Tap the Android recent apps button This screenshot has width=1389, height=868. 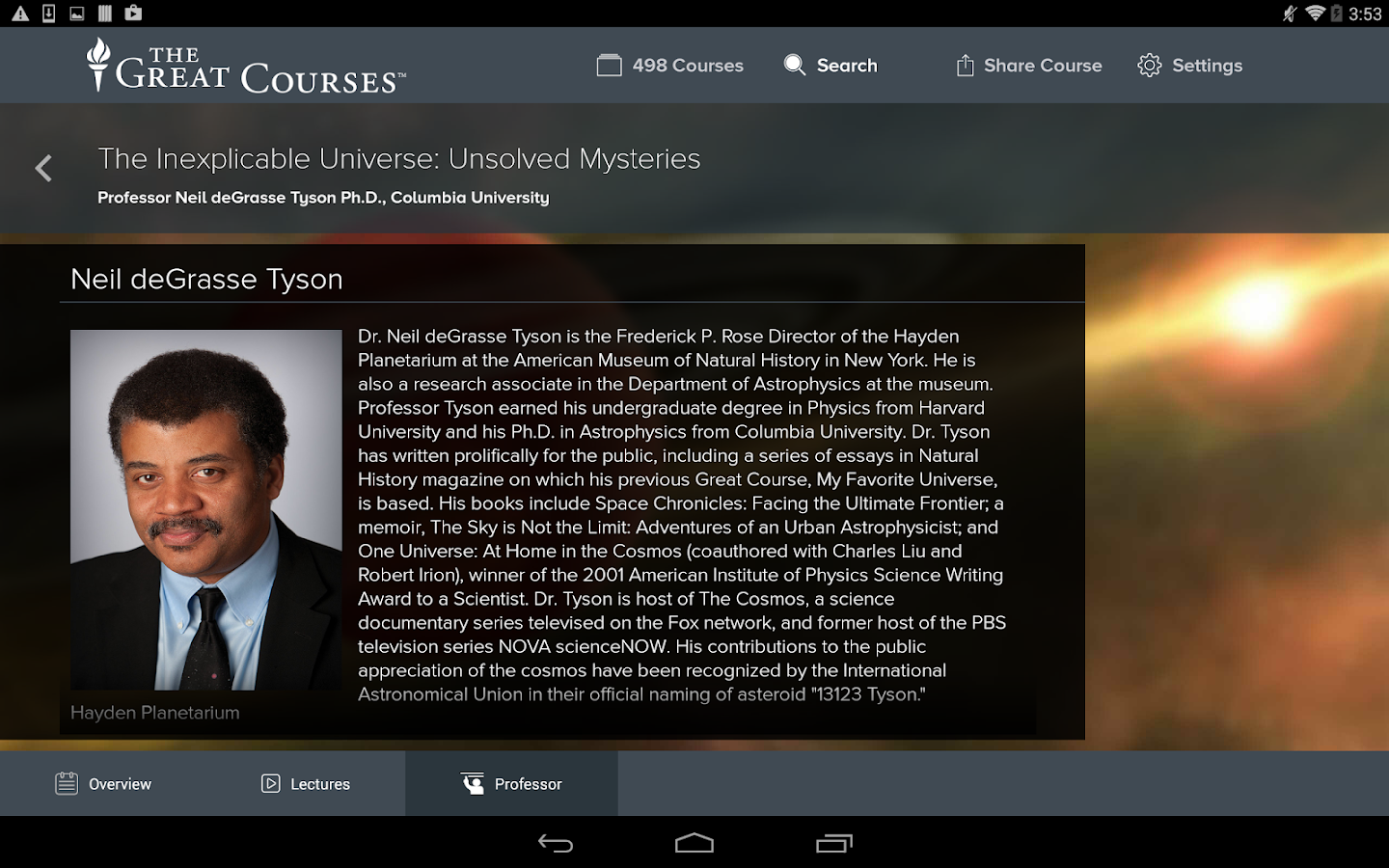[x=834, y=843]
